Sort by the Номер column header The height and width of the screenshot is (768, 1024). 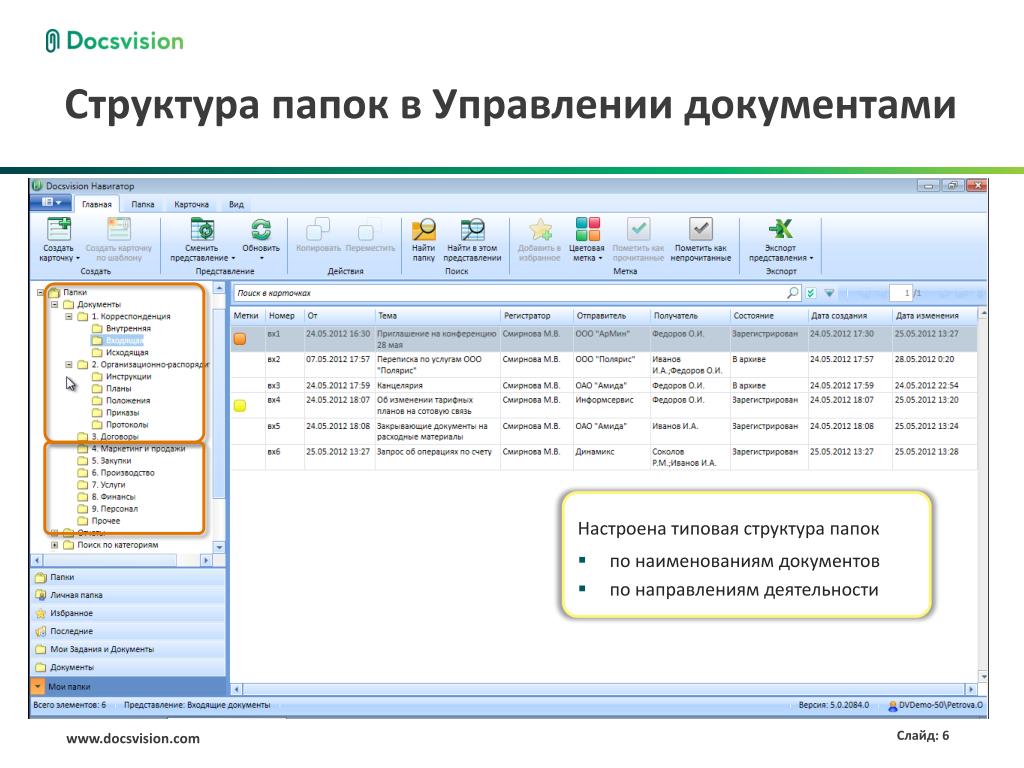tap(285, 315)
